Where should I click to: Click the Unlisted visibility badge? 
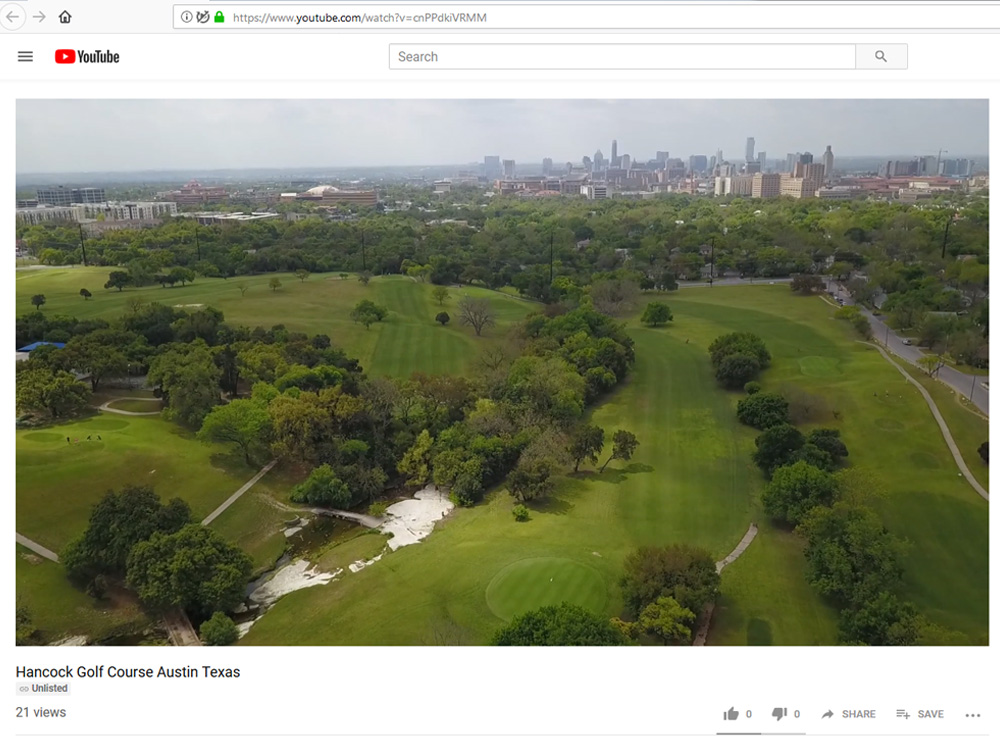[x=43, y=689]
